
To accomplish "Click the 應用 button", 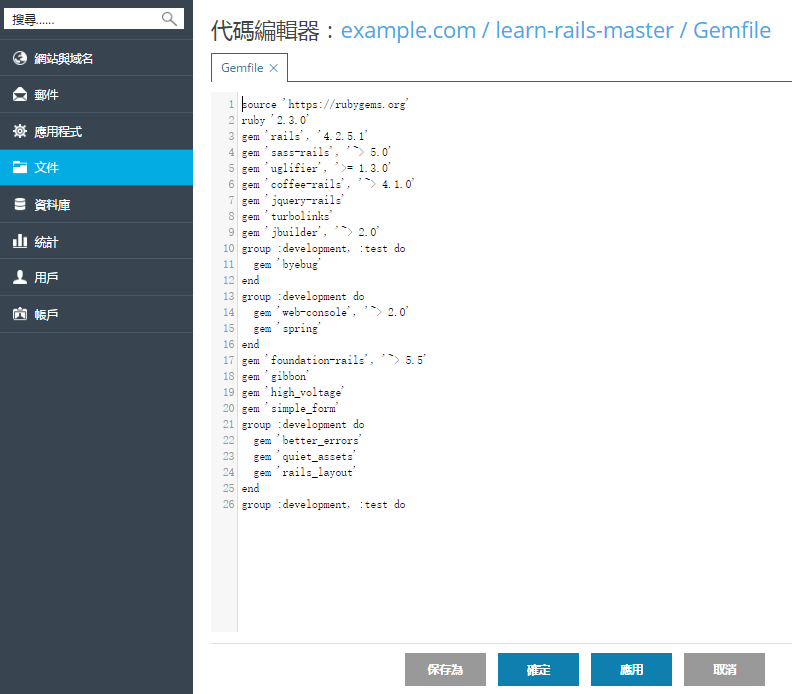I will pyautogui.click(x=631, y=669).
